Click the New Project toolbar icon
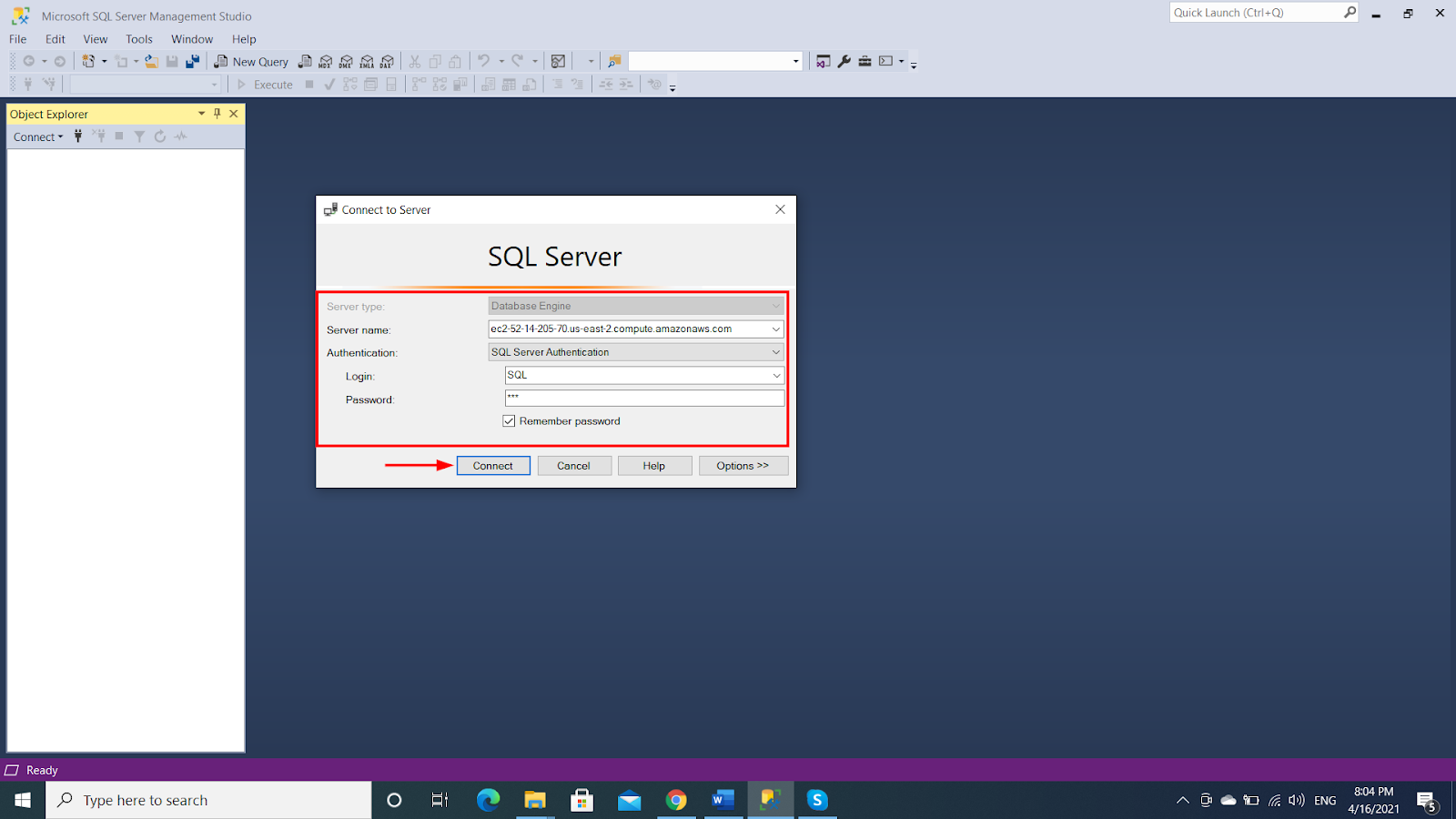The image size is (1456, 819). pos(88,62)
